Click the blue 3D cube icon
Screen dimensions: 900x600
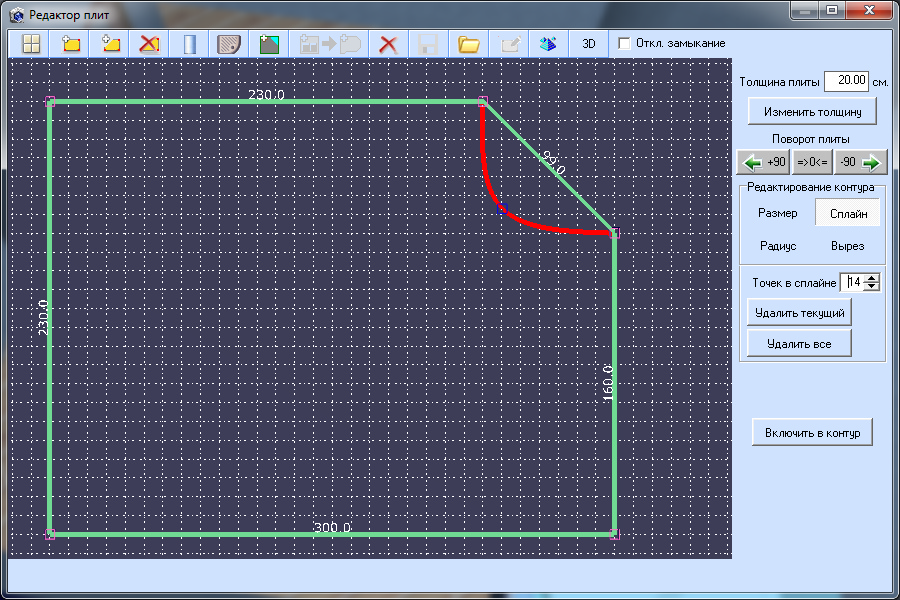click(x=547, y=44)
